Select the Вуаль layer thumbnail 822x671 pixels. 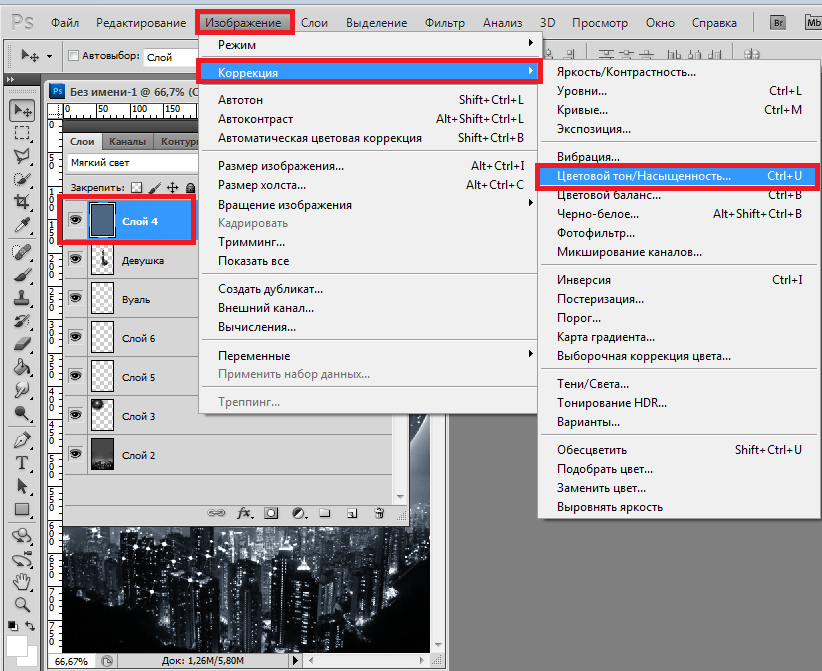coord(104,299)
